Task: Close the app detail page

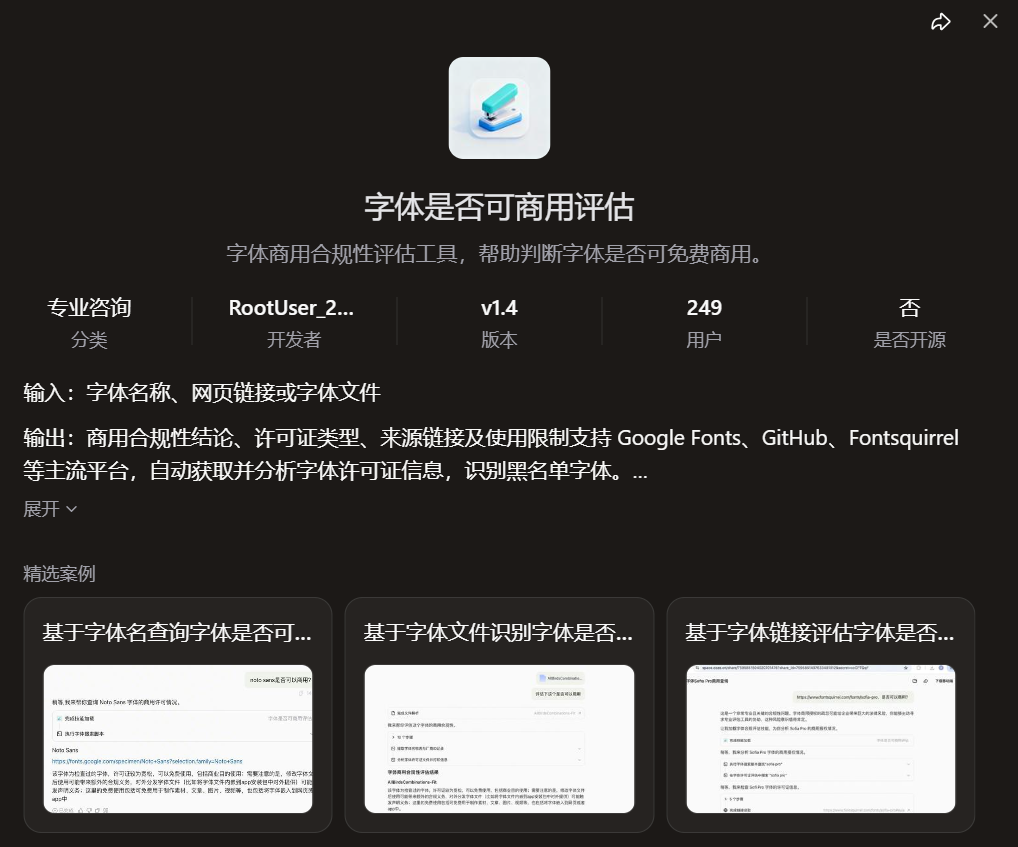Action: point(990,21)
